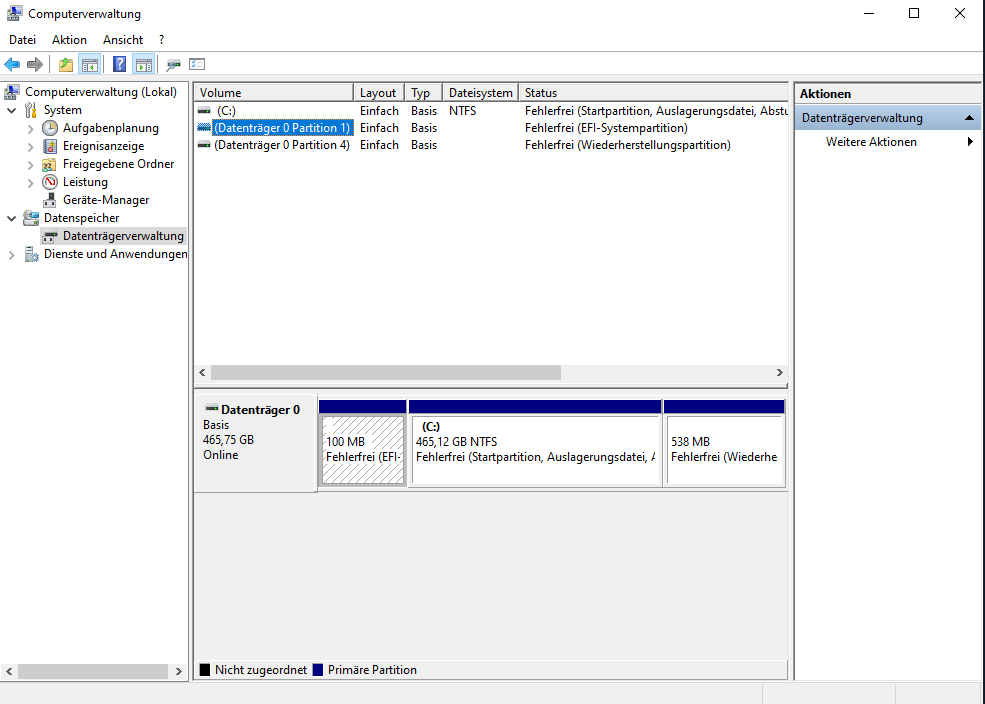Click the Ereignisanzeige icon
This screenshot has width=985, height=704.
50,146
